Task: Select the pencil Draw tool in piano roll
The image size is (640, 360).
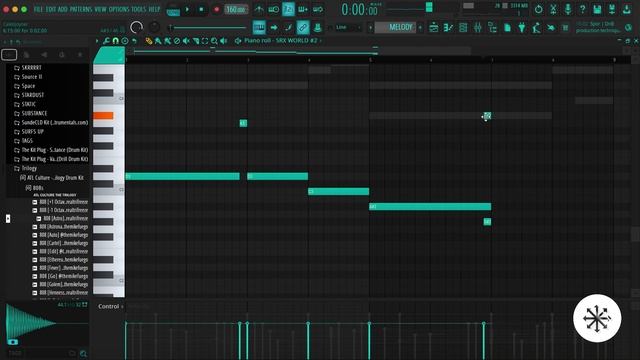Action: click(x=149, y=41)
